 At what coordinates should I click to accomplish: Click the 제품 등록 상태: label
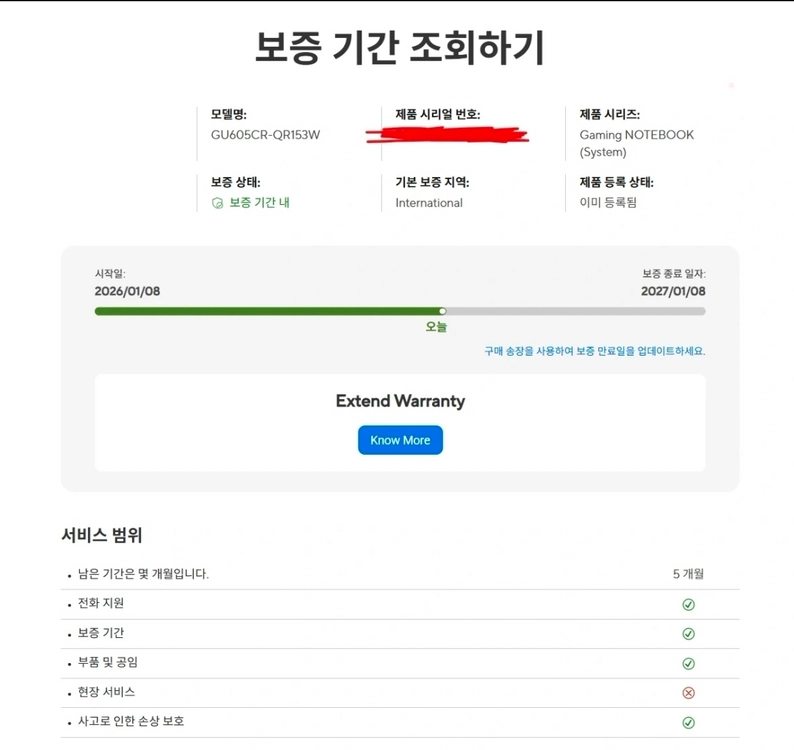[617, 182]
